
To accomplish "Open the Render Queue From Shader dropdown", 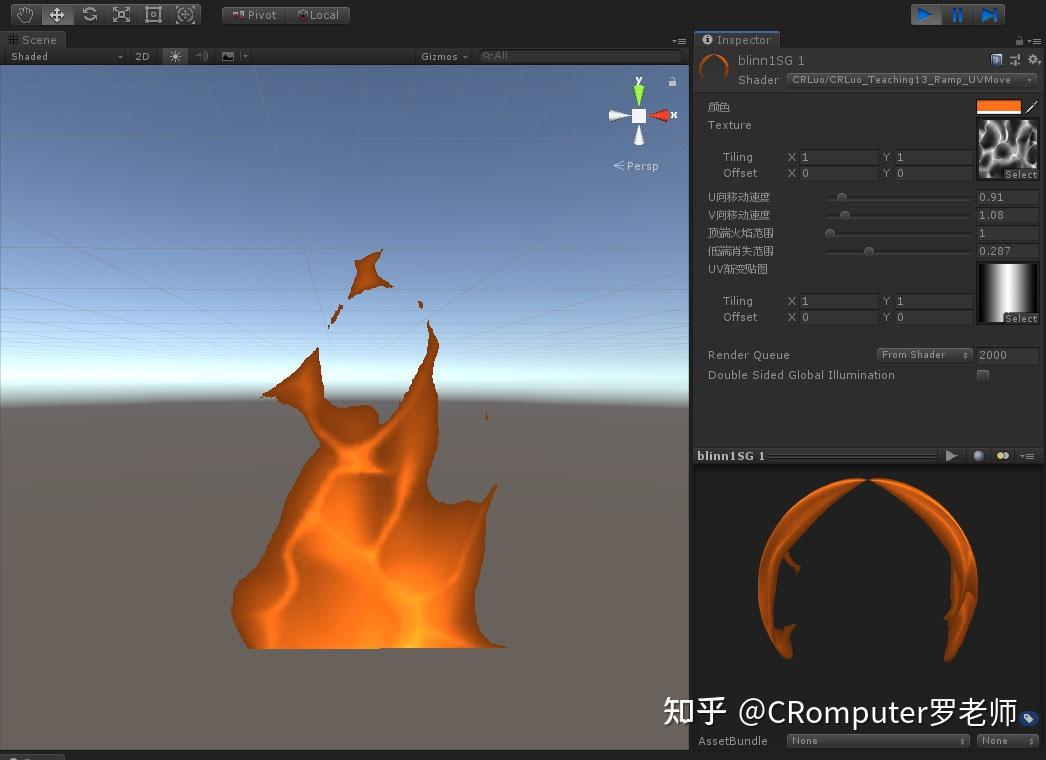I will (x=923, y=354).
